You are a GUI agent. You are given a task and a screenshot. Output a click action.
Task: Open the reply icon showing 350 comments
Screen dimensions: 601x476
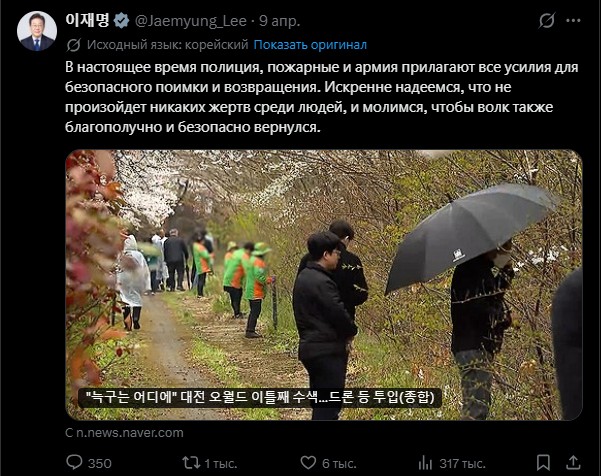(x=74, y=462)
